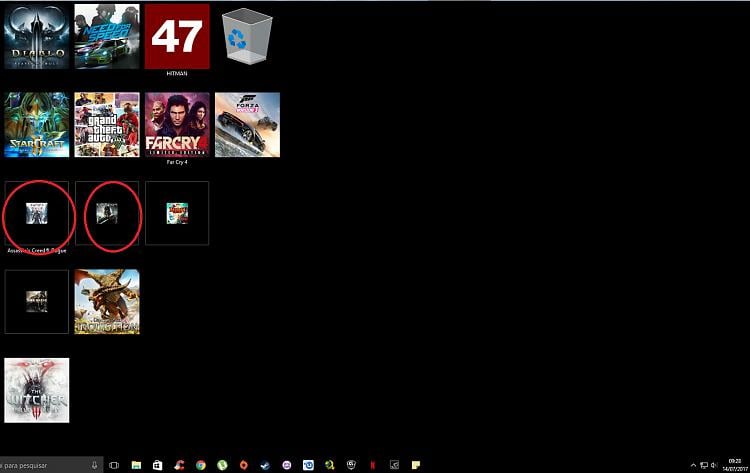Click the microphone icon in search bar

pyautogui.click(x=94, y=465)
